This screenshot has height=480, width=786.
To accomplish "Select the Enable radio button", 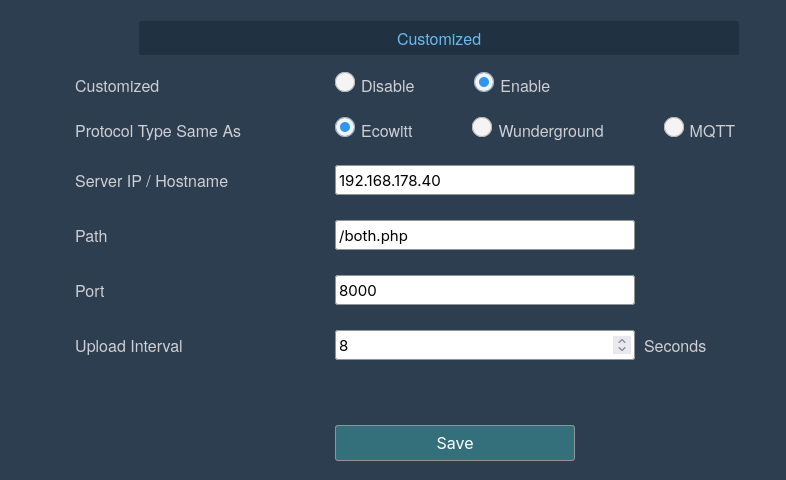I will click(x=484, y=83).
